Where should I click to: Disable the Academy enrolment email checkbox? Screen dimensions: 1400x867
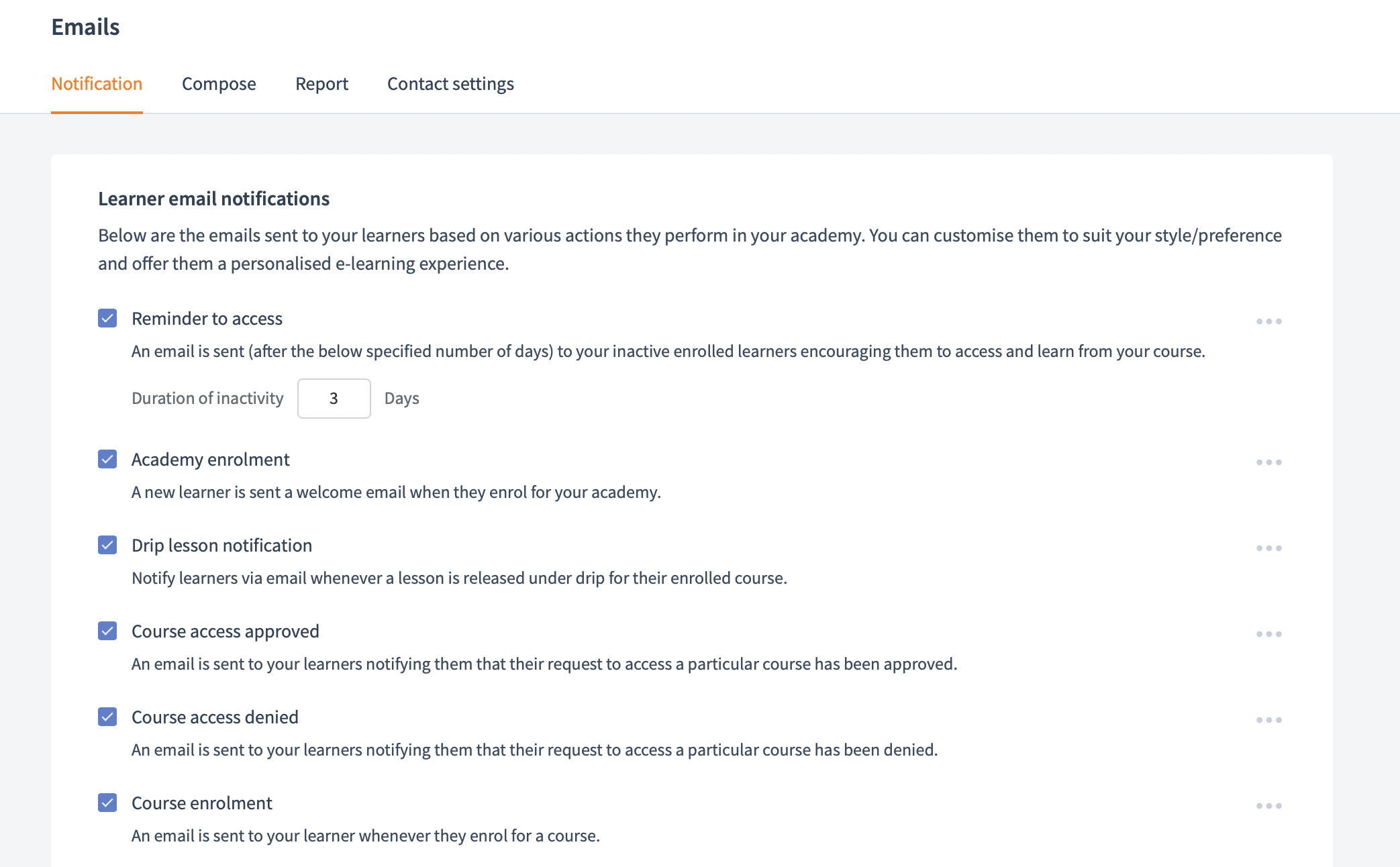click(107, 459)
